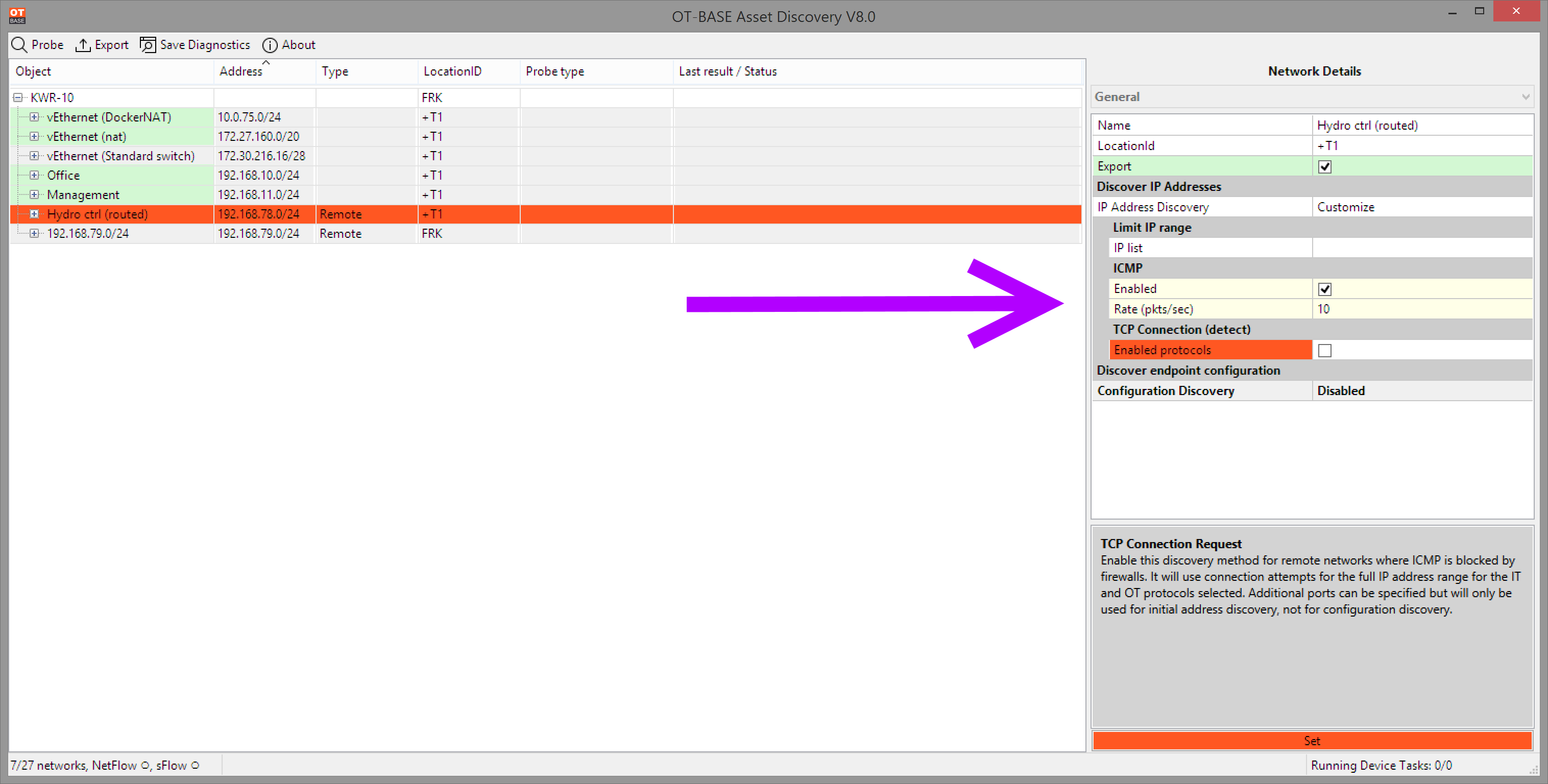Open the IP Address Discovery Customize dropdown
Viewport: 1548px width, 784px height.
coord(1422,207)
